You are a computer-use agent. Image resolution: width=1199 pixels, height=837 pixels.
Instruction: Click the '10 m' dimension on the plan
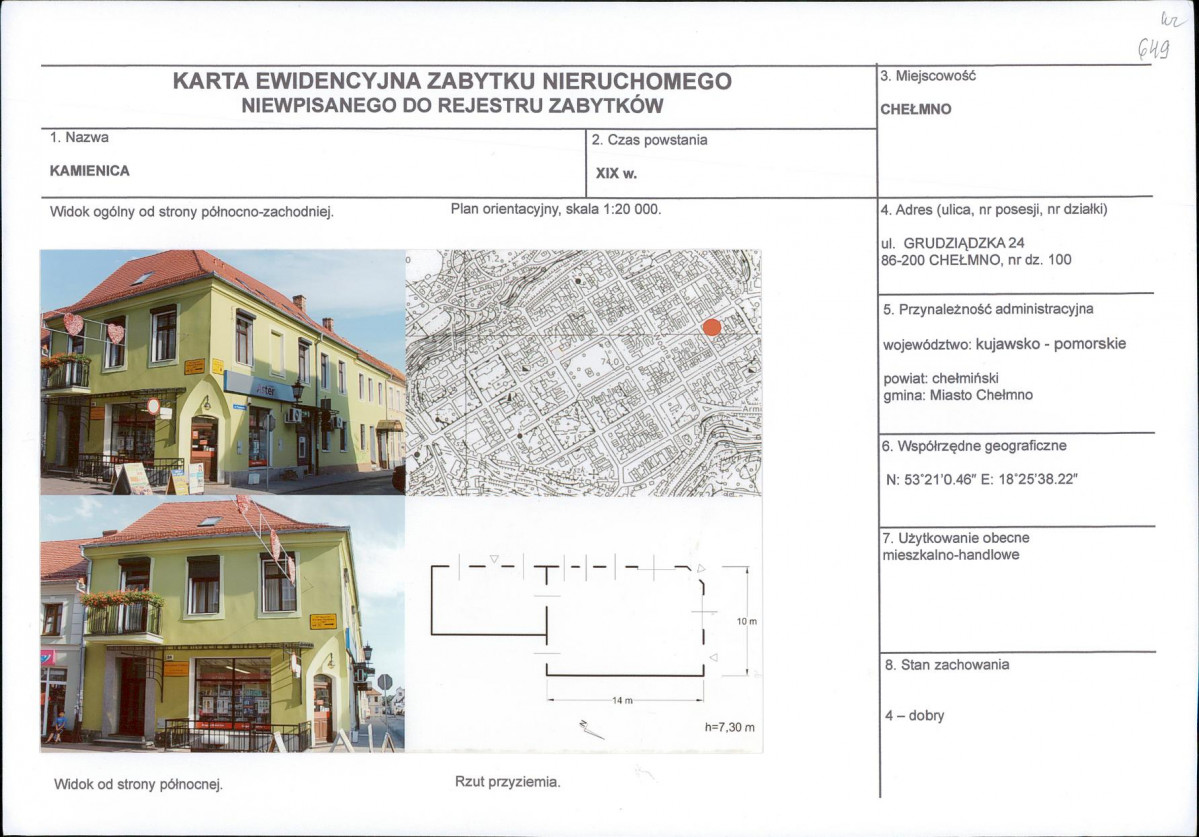click(747, 621)
